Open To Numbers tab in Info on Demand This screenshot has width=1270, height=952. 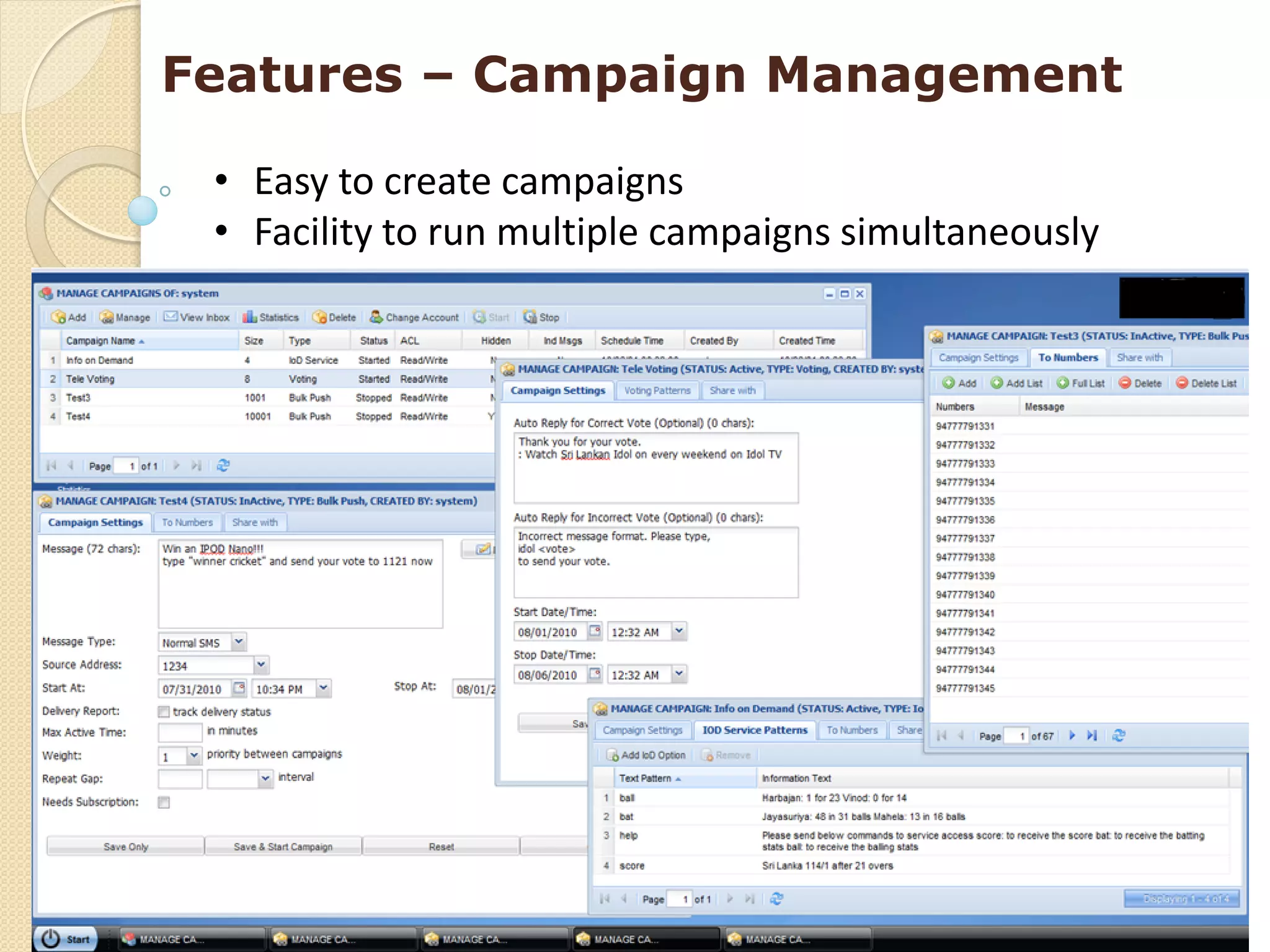[x=852, y=730]
